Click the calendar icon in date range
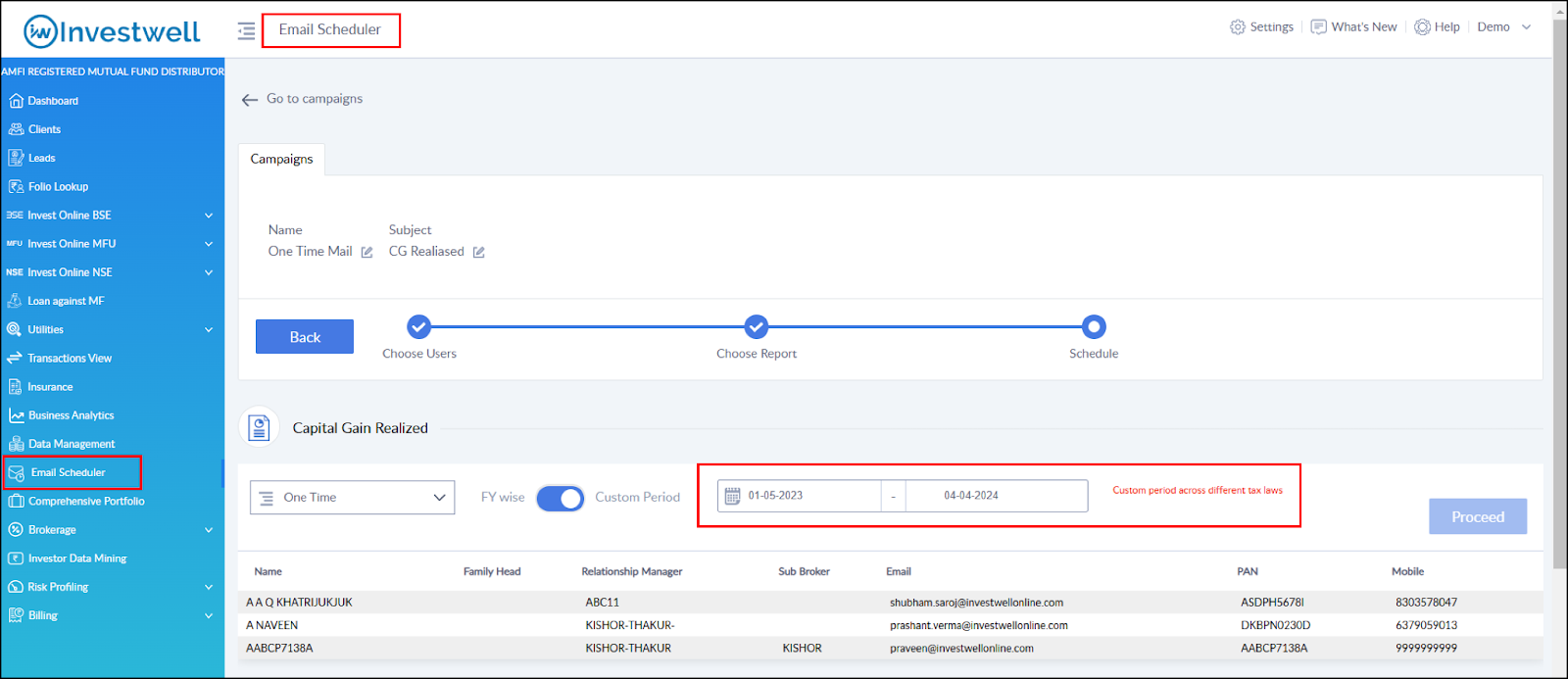The height and width of the screenshot is (679, 1568). coord(732,496)
